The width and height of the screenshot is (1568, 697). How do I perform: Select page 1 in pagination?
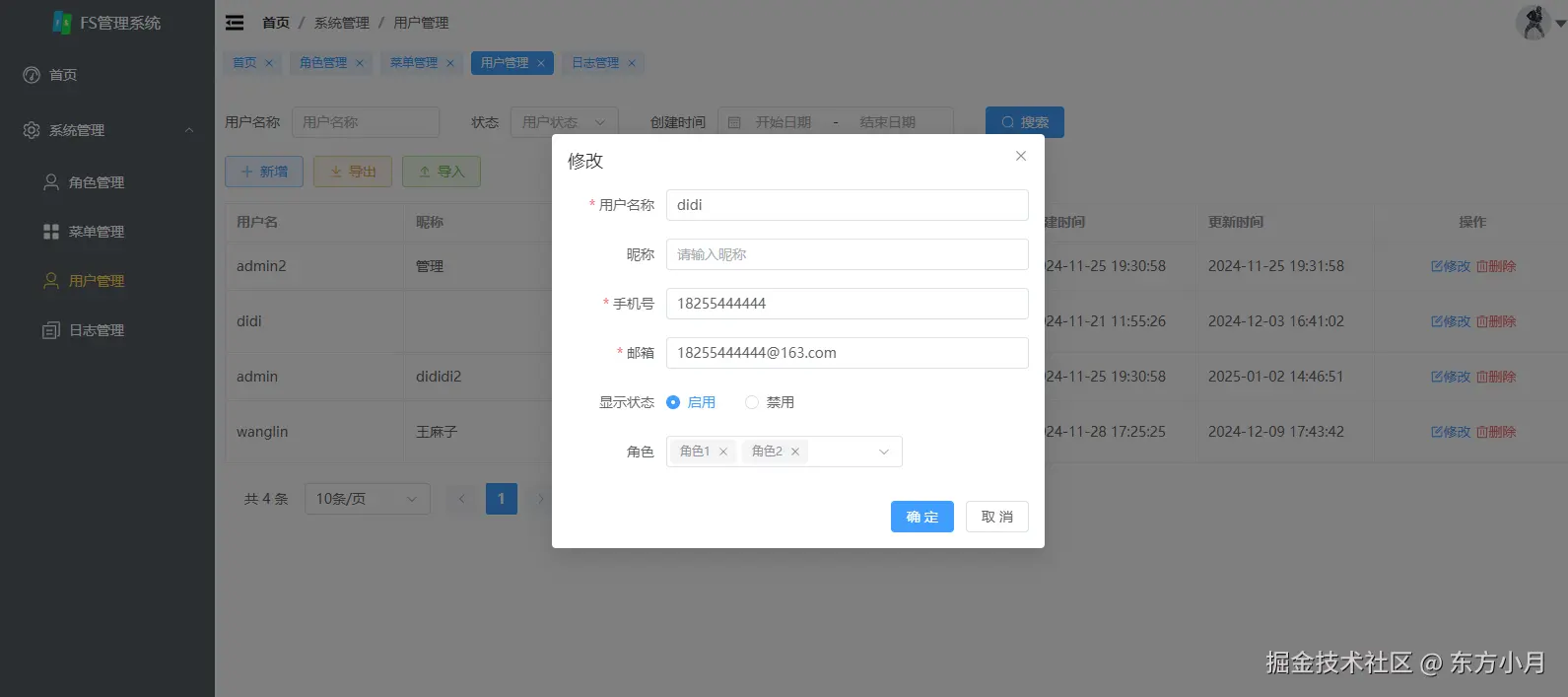[x=501, y=499]
